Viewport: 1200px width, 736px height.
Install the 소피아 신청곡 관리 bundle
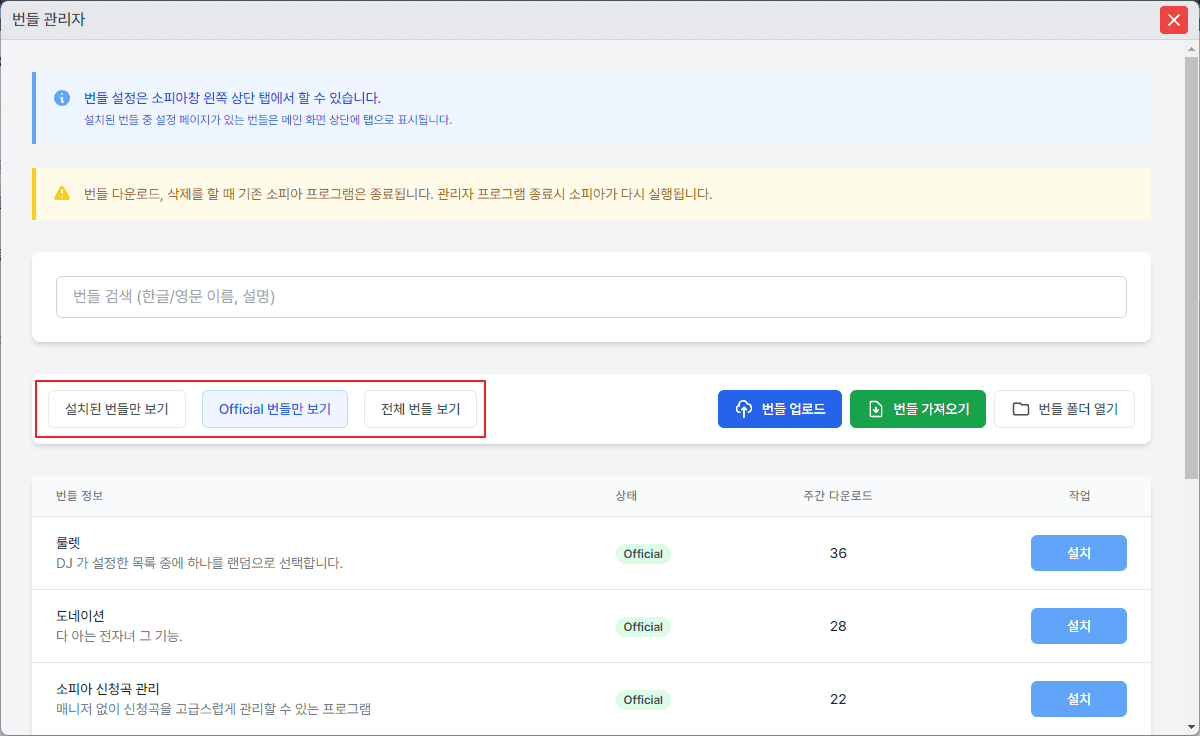click(x=1079, y=698)
